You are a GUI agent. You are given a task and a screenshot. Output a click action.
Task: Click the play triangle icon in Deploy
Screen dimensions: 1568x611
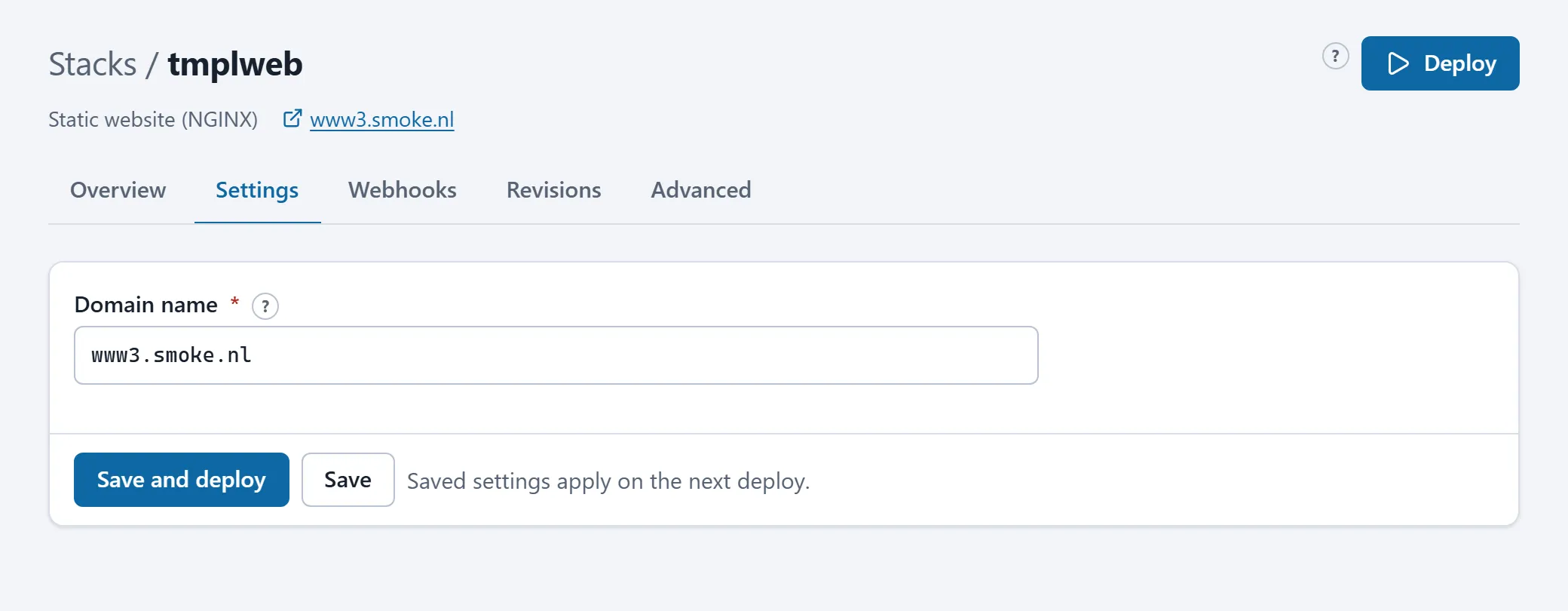click(1398, 63)
